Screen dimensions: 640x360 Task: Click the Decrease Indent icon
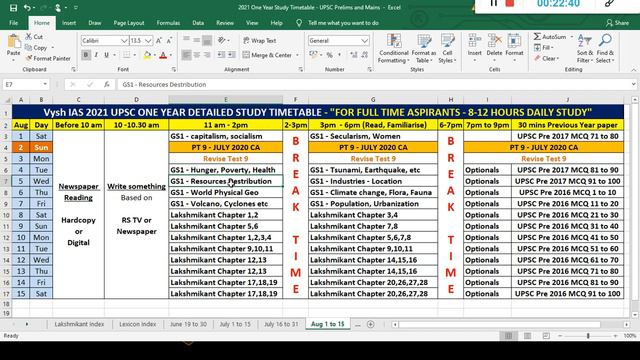point(221,55)
